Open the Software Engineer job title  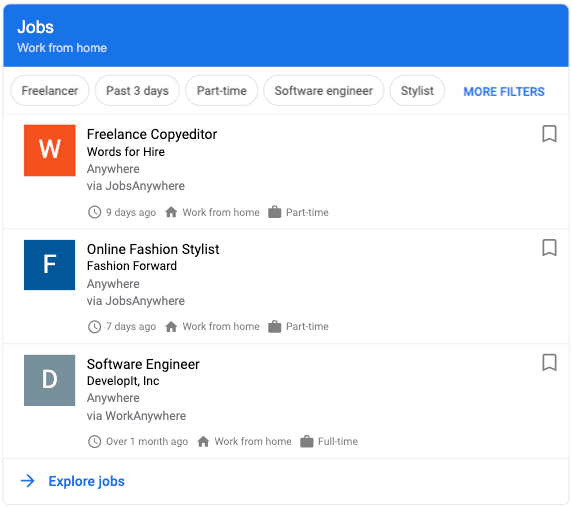(143, 364)
